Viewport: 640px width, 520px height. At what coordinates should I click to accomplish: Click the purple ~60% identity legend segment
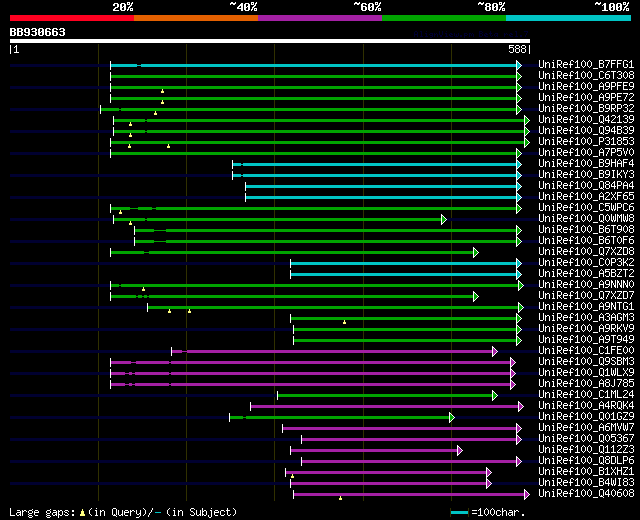pyautogui.click(x=320, y=18)
